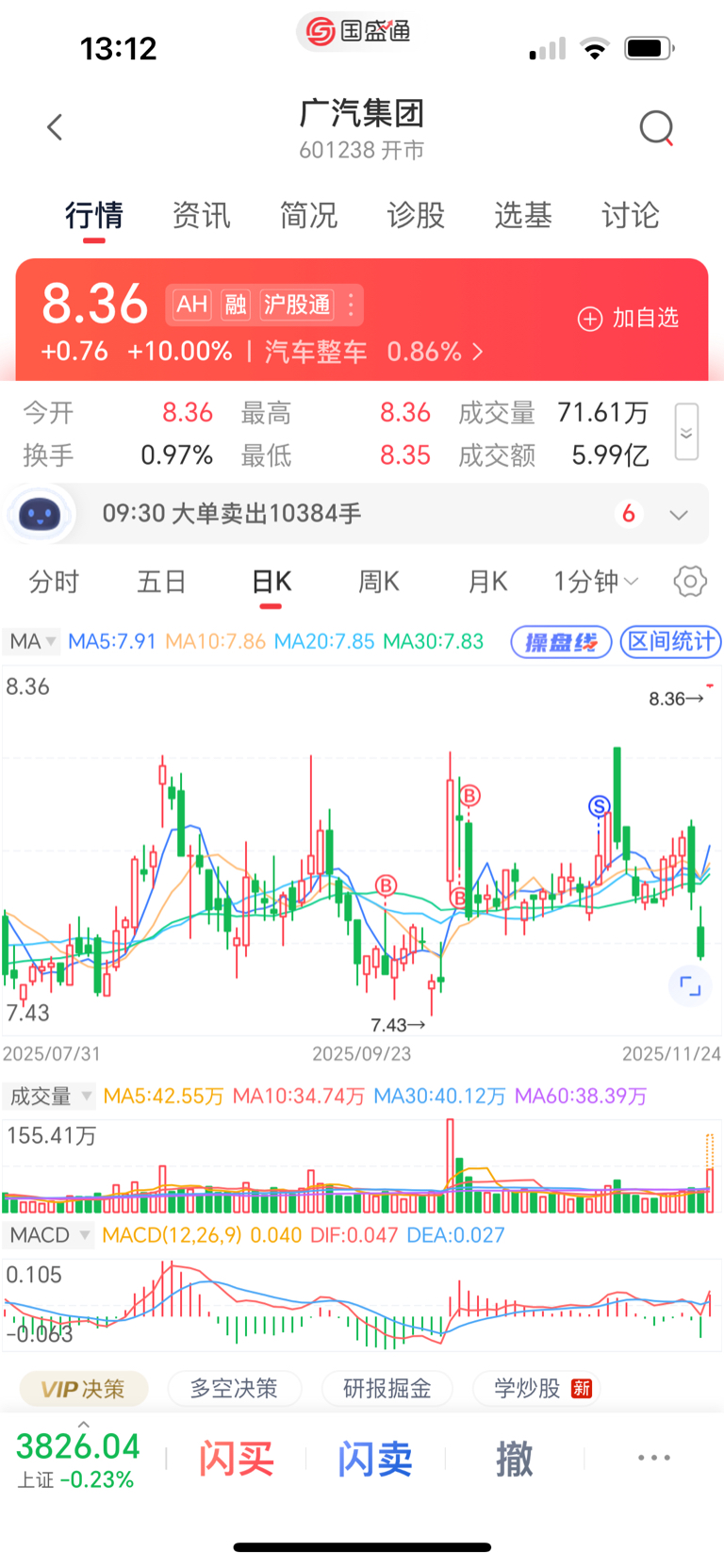Image resolution: width=724 pixels, height=1568 pixels.
Task: Tap the 融 margin badge
Action: 236,305
